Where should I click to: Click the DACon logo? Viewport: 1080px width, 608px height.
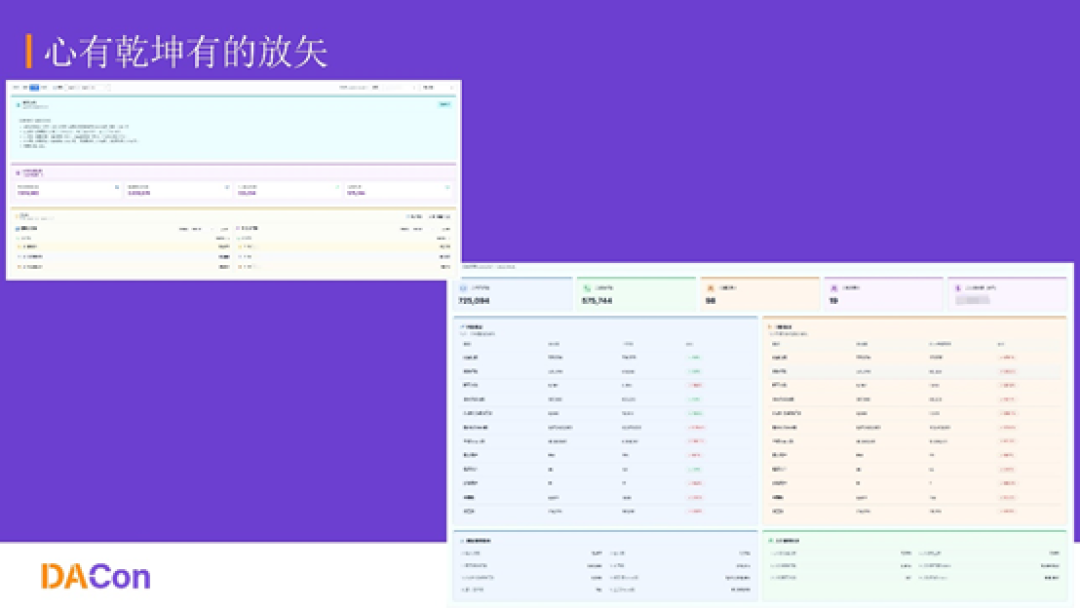pyautogui.click(x=95, y=576)
